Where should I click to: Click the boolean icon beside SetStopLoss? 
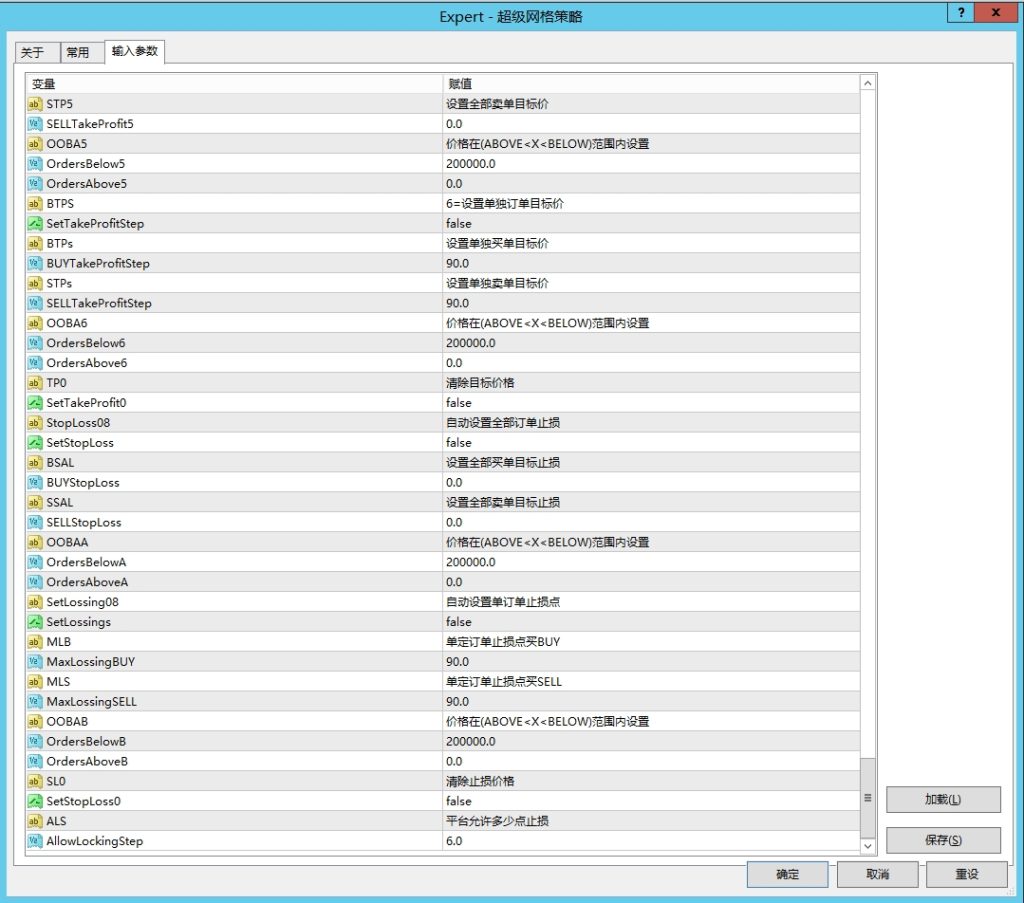pos(35,443)
